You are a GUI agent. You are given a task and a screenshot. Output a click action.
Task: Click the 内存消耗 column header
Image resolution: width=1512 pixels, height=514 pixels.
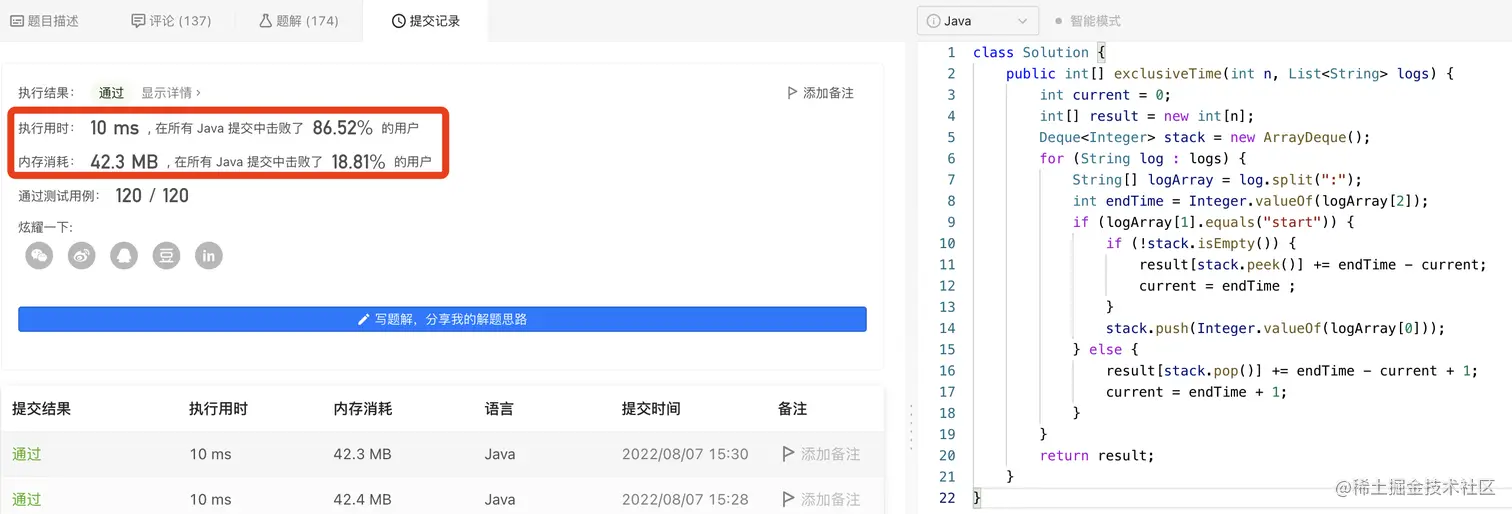pyautogui.click(x=363, y=408)
